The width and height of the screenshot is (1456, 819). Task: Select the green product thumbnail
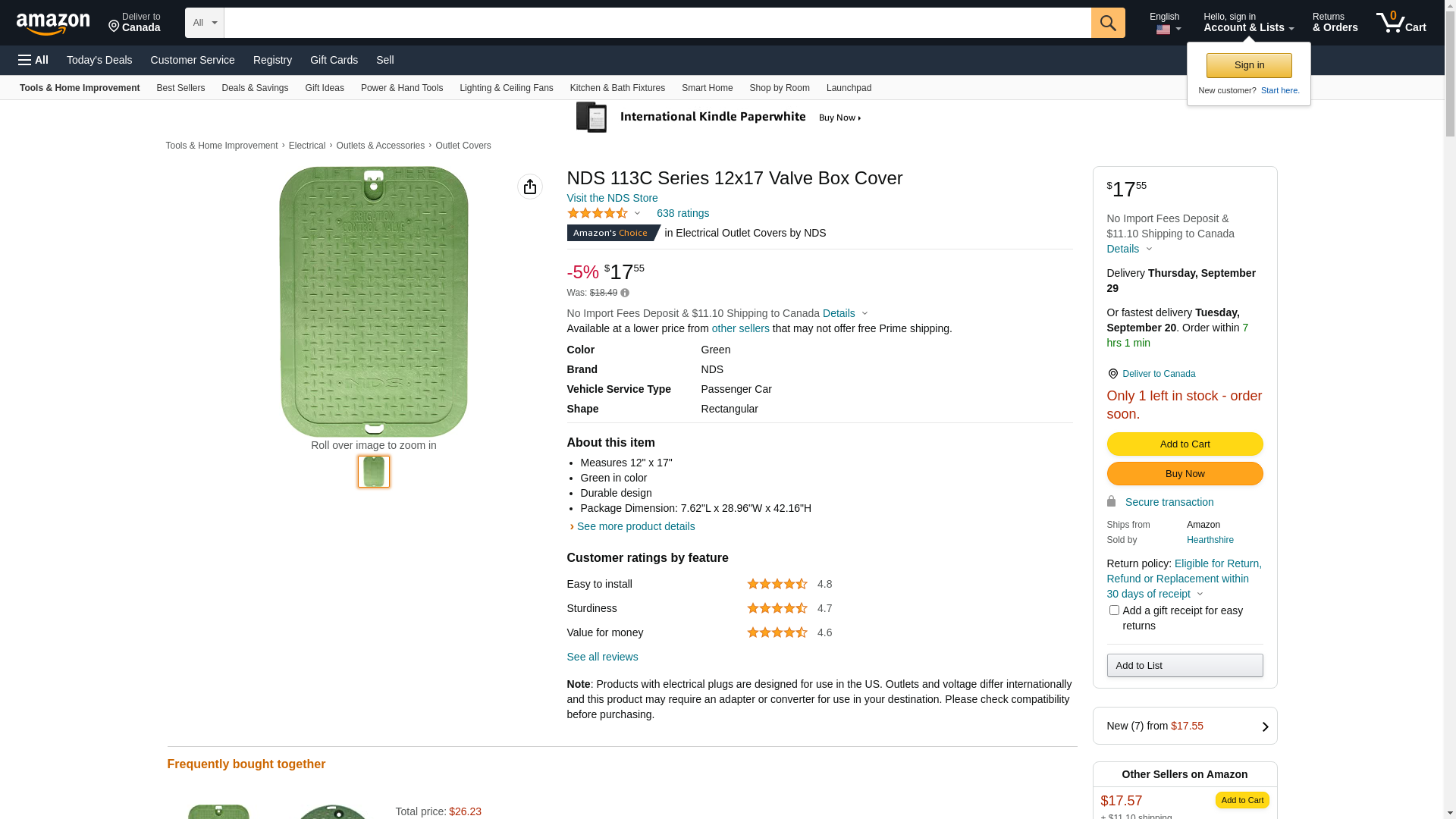[374, 472]
